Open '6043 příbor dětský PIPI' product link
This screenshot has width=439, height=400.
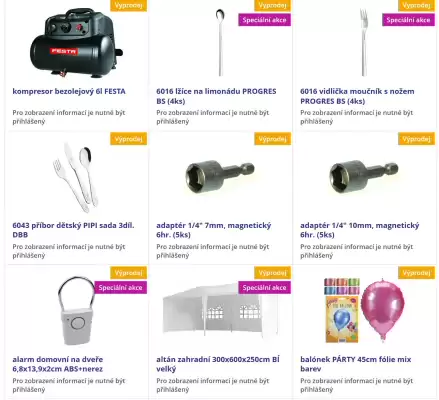coord(73,230)
